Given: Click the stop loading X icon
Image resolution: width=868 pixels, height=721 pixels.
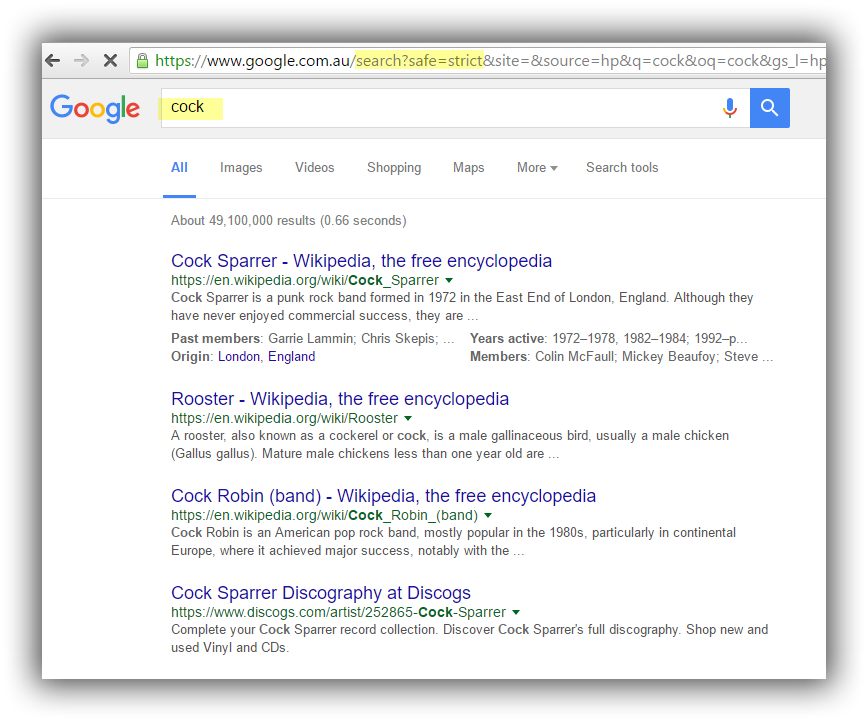Looking at the screenshot, I should pos(111,60).
